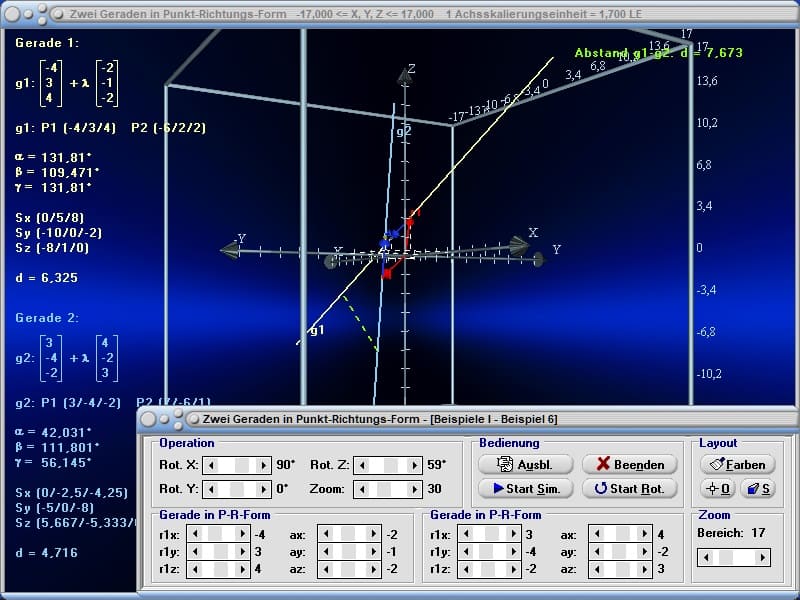Increase second line r1x value
The height and width of the screenshot is (600, 800).
(514, 534)
